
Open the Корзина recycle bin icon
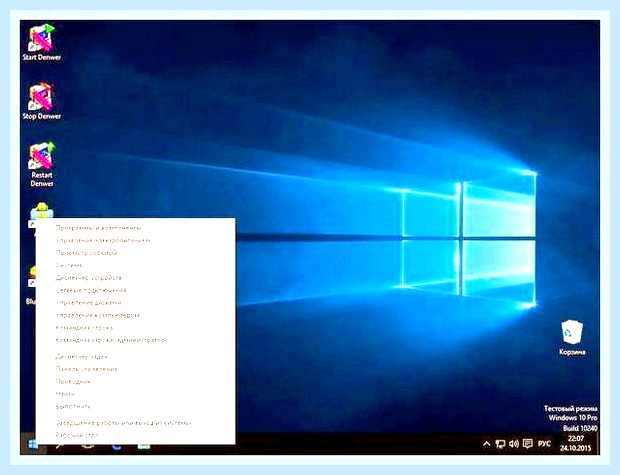[572, 338]
